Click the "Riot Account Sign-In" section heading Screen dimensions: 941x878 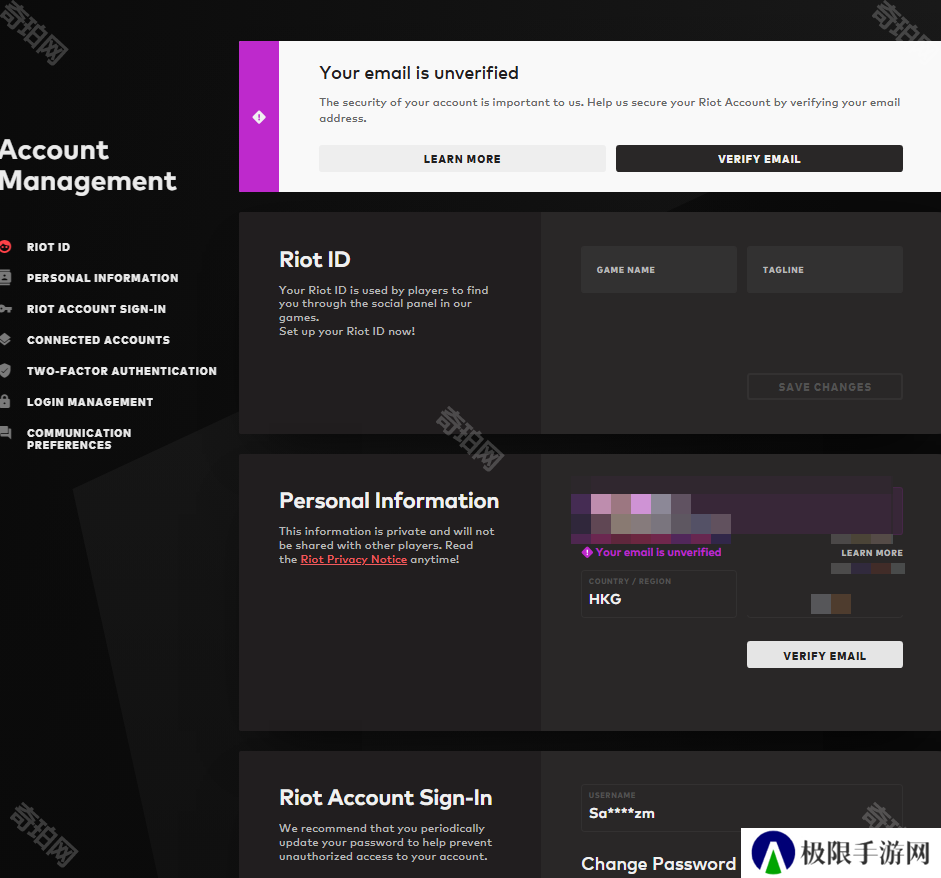click(385, 798)
